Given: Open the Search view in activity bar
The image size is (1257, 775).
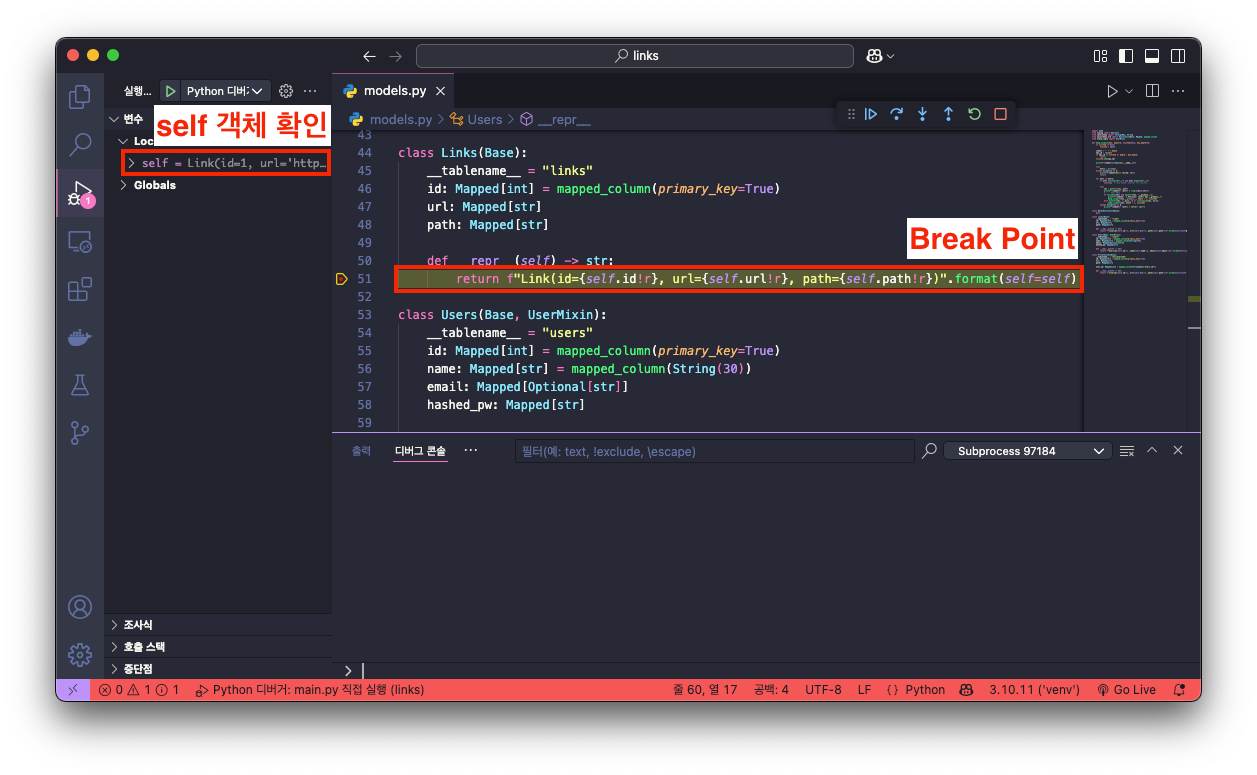Looking at the screenshot, I should tap(79, 145).
